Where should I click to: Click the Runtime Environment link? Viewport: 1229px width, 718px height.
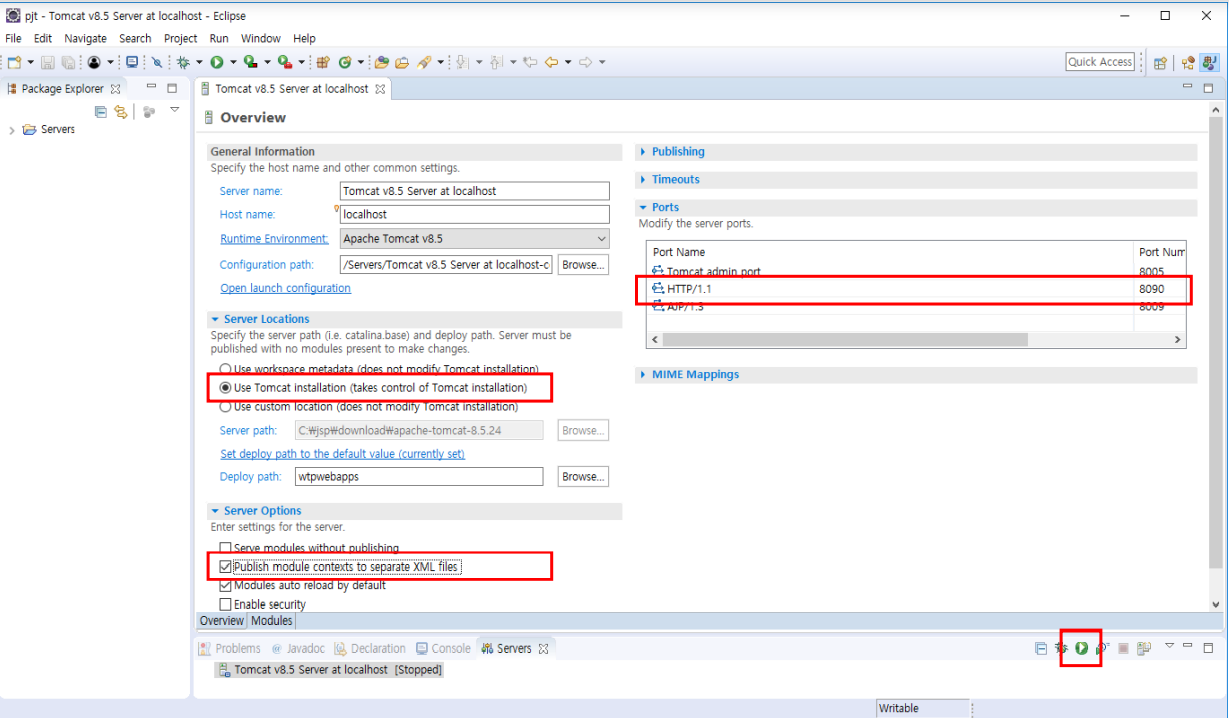(x=274, y=239)
